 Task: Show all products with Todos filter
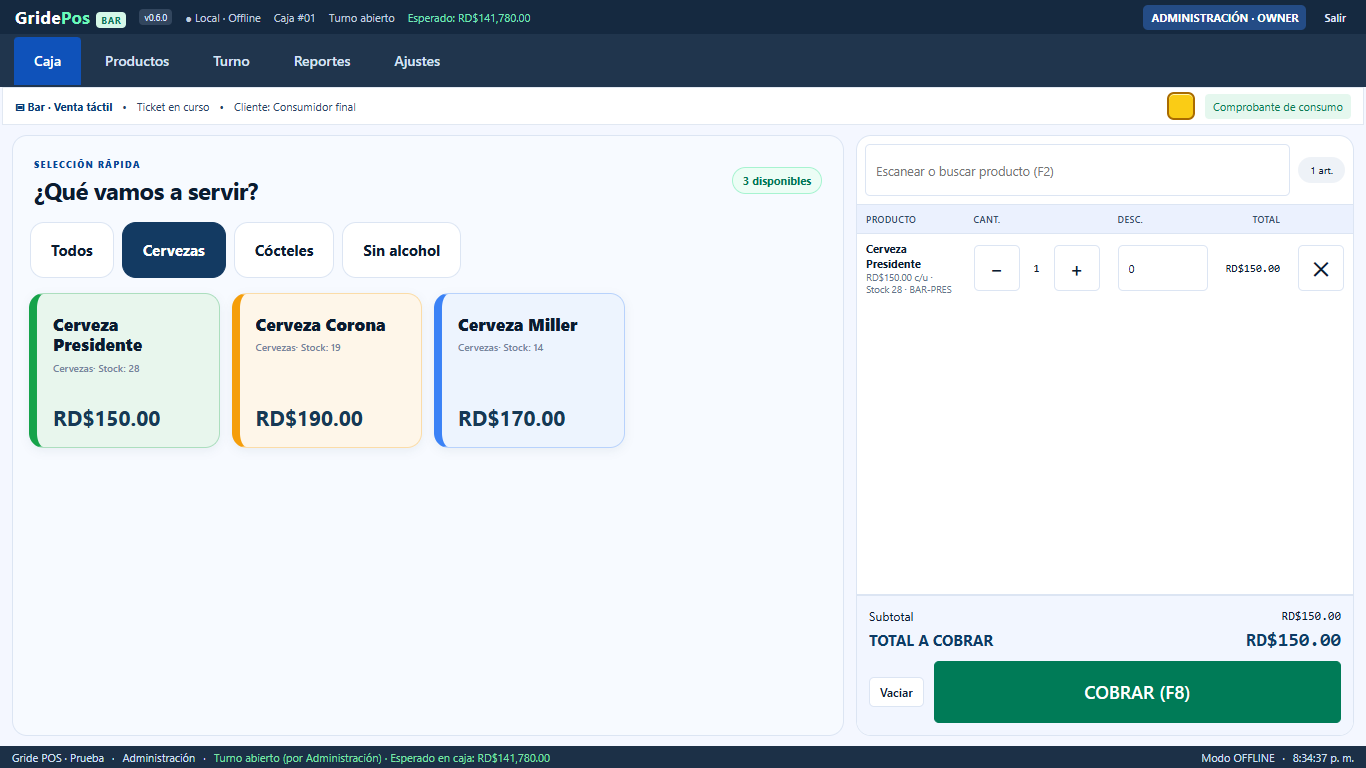click(72, 250)
